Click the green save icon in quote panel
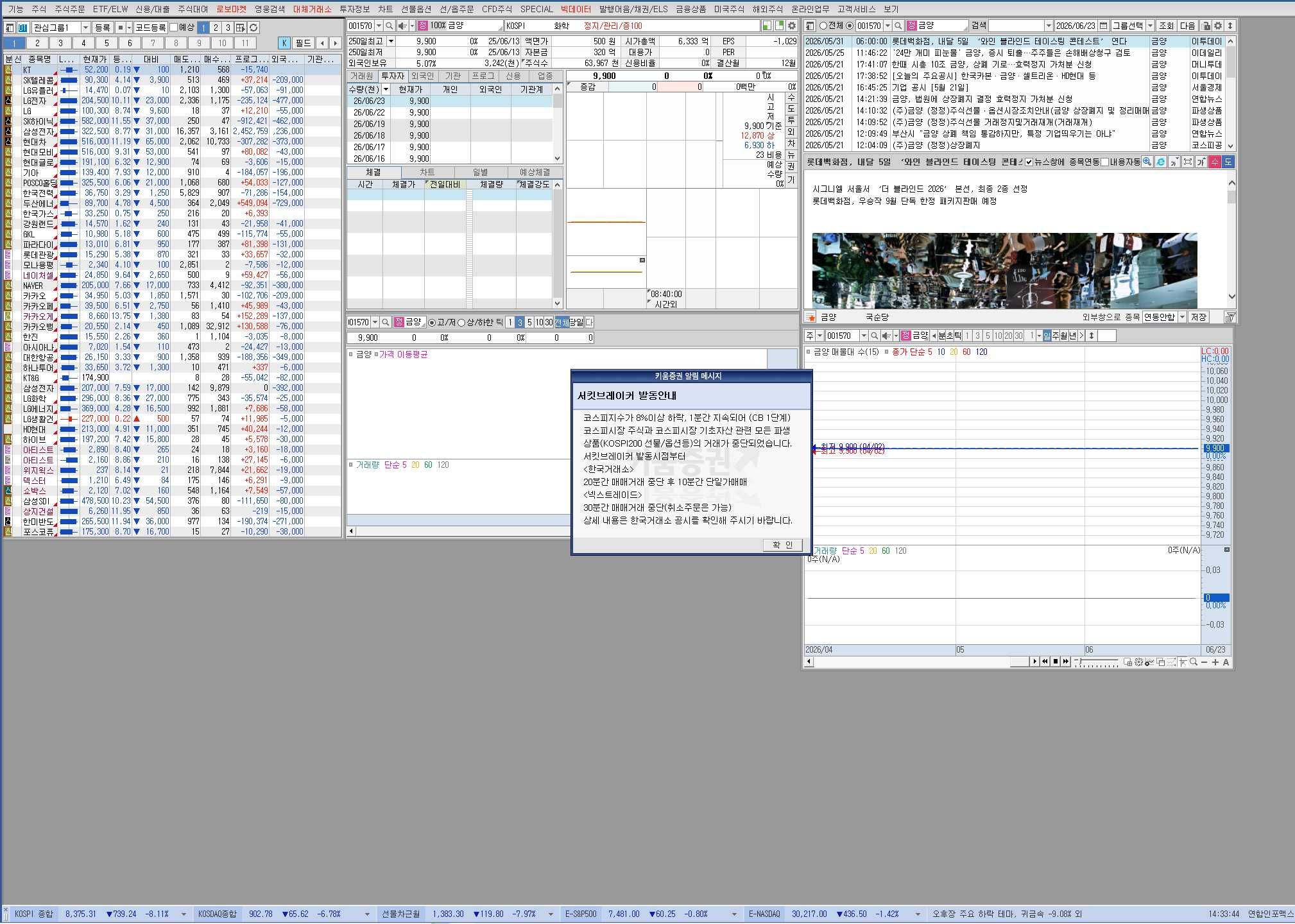 pos(767,26)
